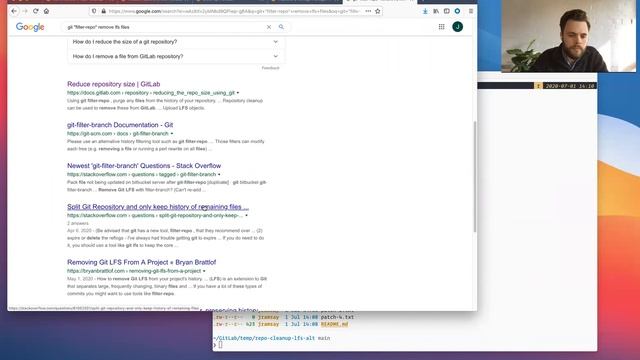Expand 'How do I remove a file from GitLab repository?'
640x360 pixels.
[176, 56]
